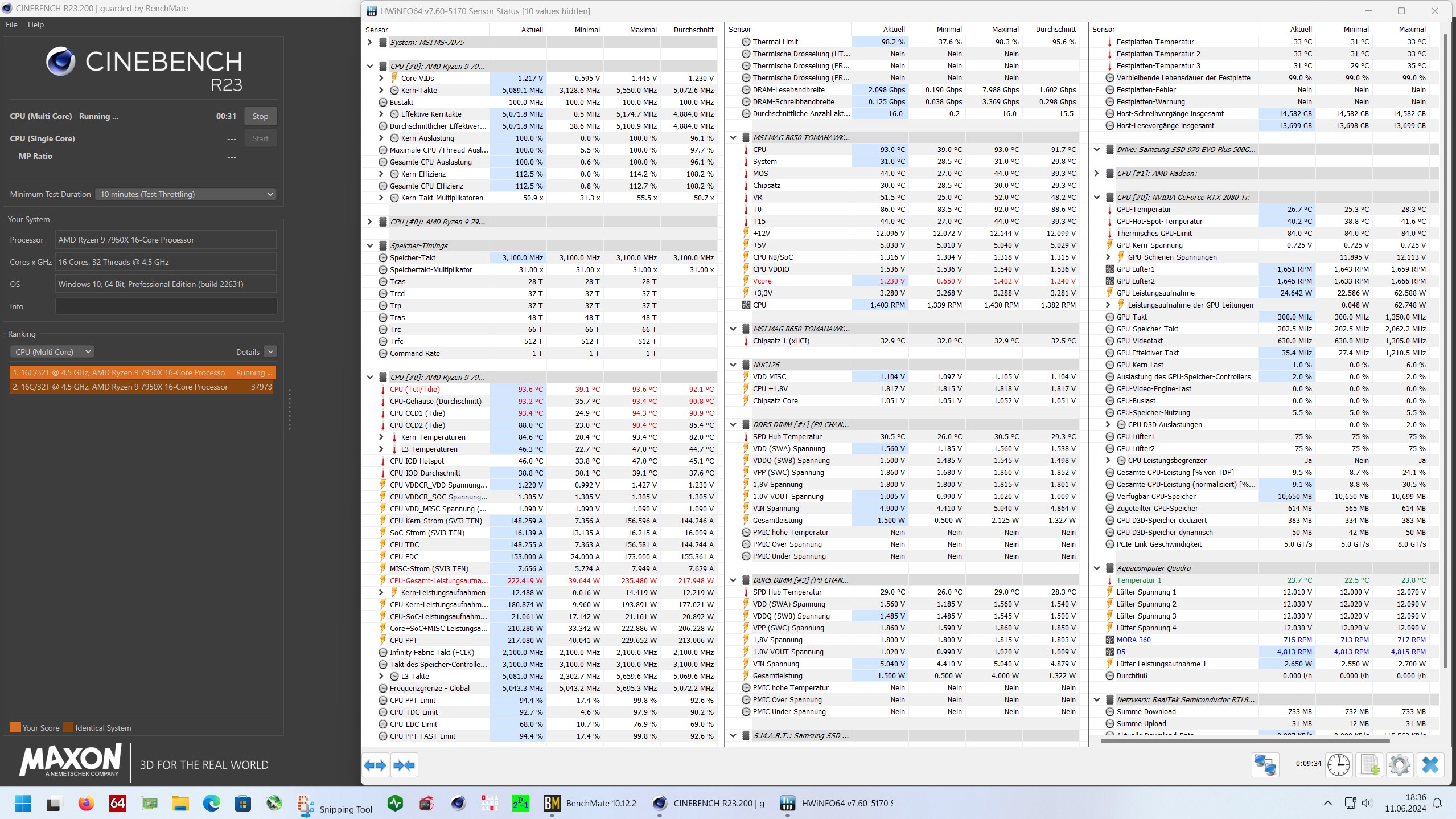Open Minimum Test Duration dropdown
Screen dimensions: 1456x819
[x=186, y=194]
